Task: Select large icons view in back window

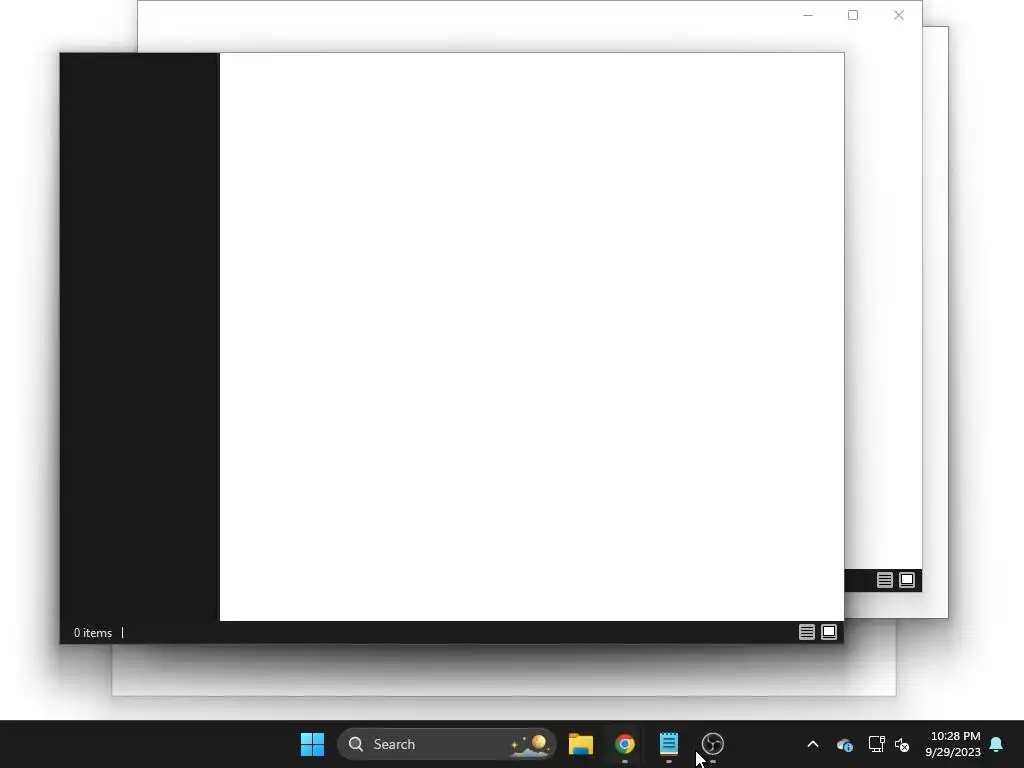Action: tap(907, 580)
